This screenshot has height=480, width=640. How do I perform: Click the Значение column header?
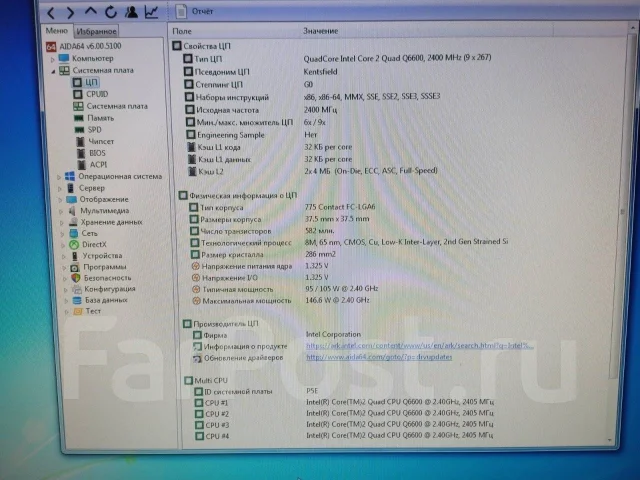click(320, 31)
